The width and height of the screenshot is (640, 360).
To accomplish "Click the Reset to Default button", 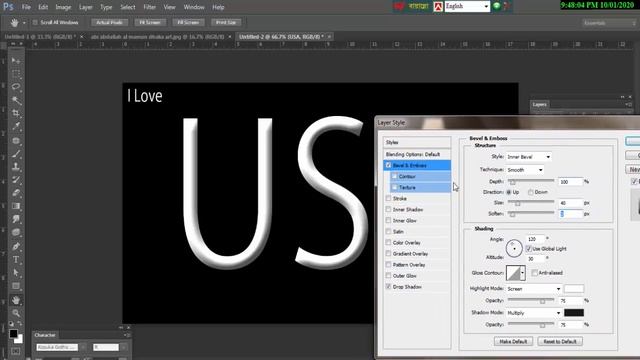I will (560, 341).
